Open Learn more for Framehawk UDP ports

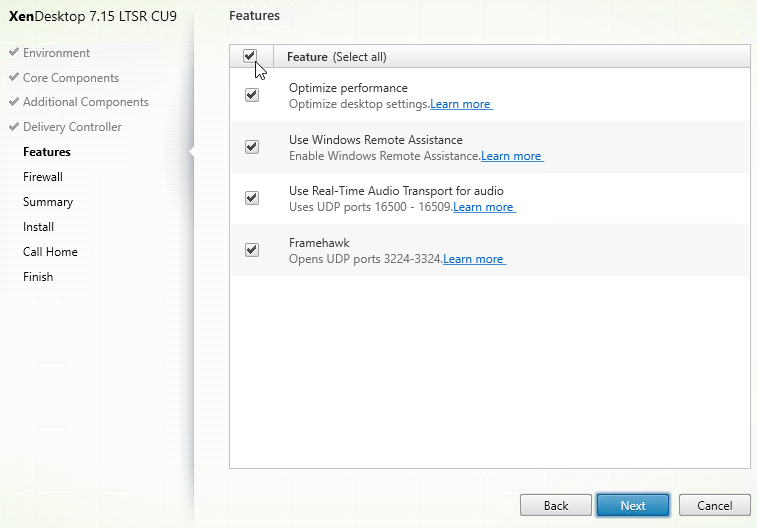pyautogui.click(x=474, y=259)
